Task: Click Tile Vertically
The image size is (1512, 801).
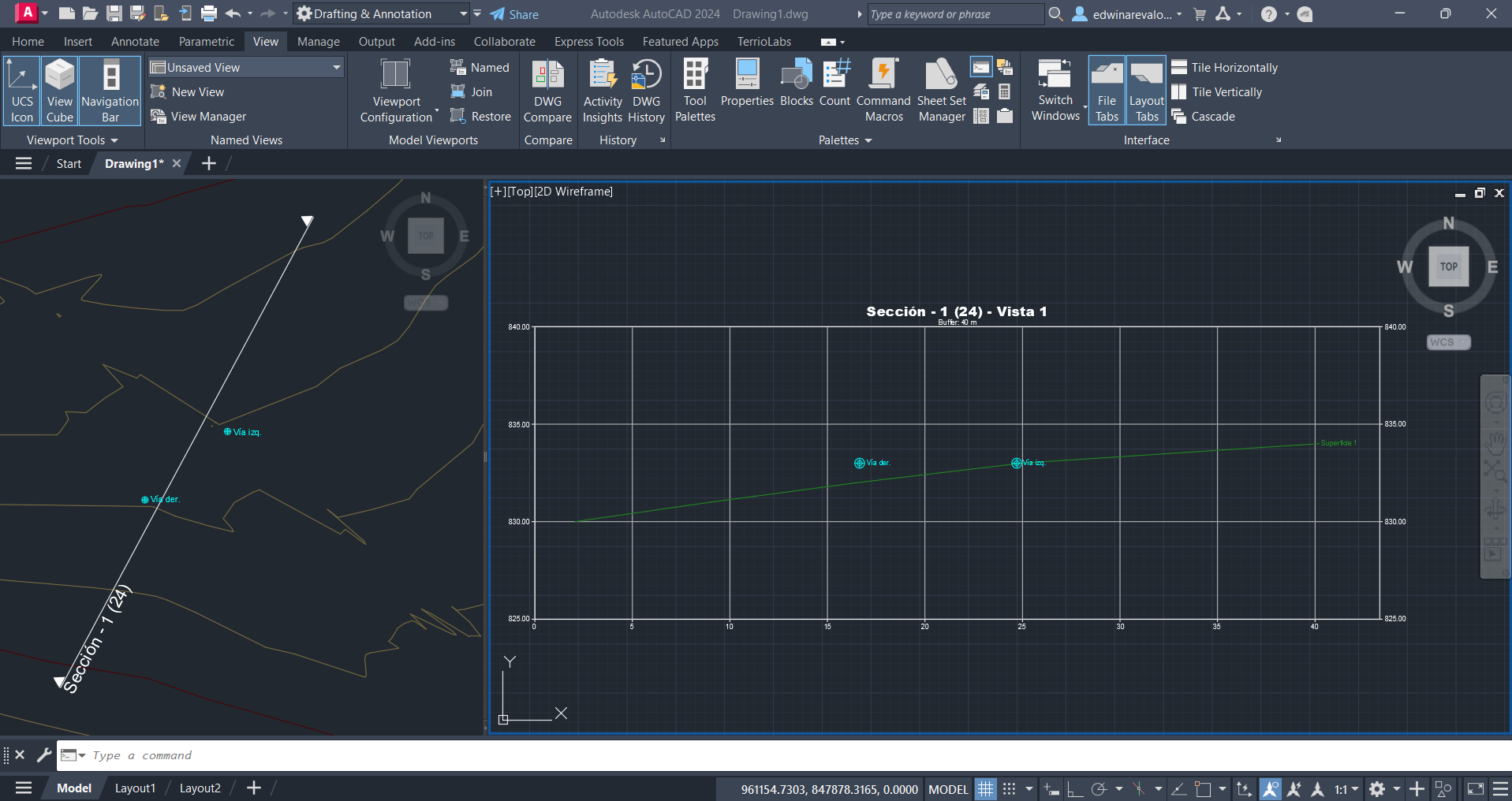Action: click(1217, 92)
